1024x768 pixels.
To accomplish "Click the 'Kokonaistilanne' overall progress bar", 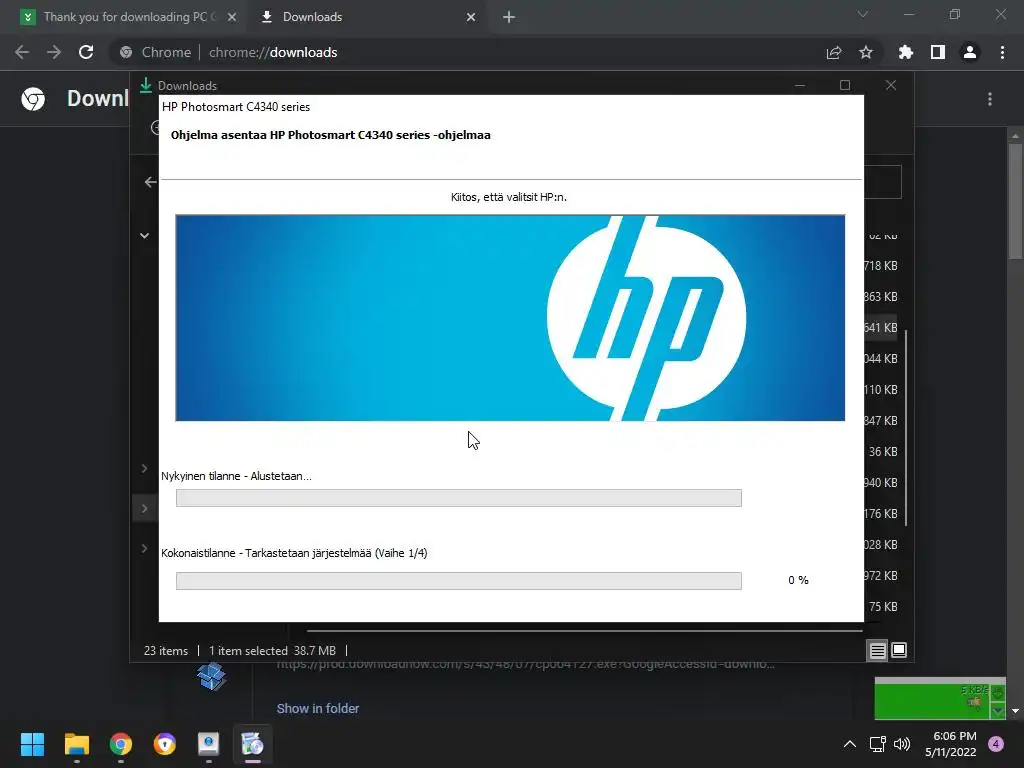I will (x=458, y=581).
